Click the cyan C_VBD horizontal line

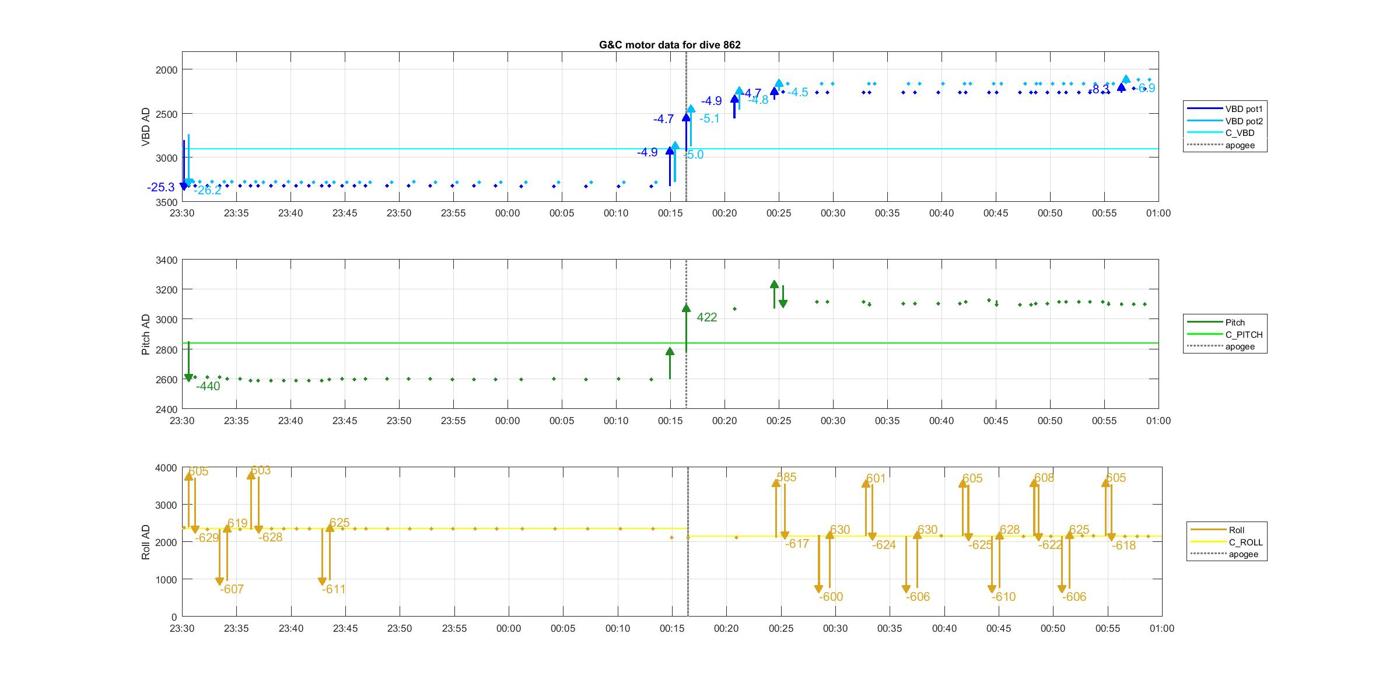(670, 149)
